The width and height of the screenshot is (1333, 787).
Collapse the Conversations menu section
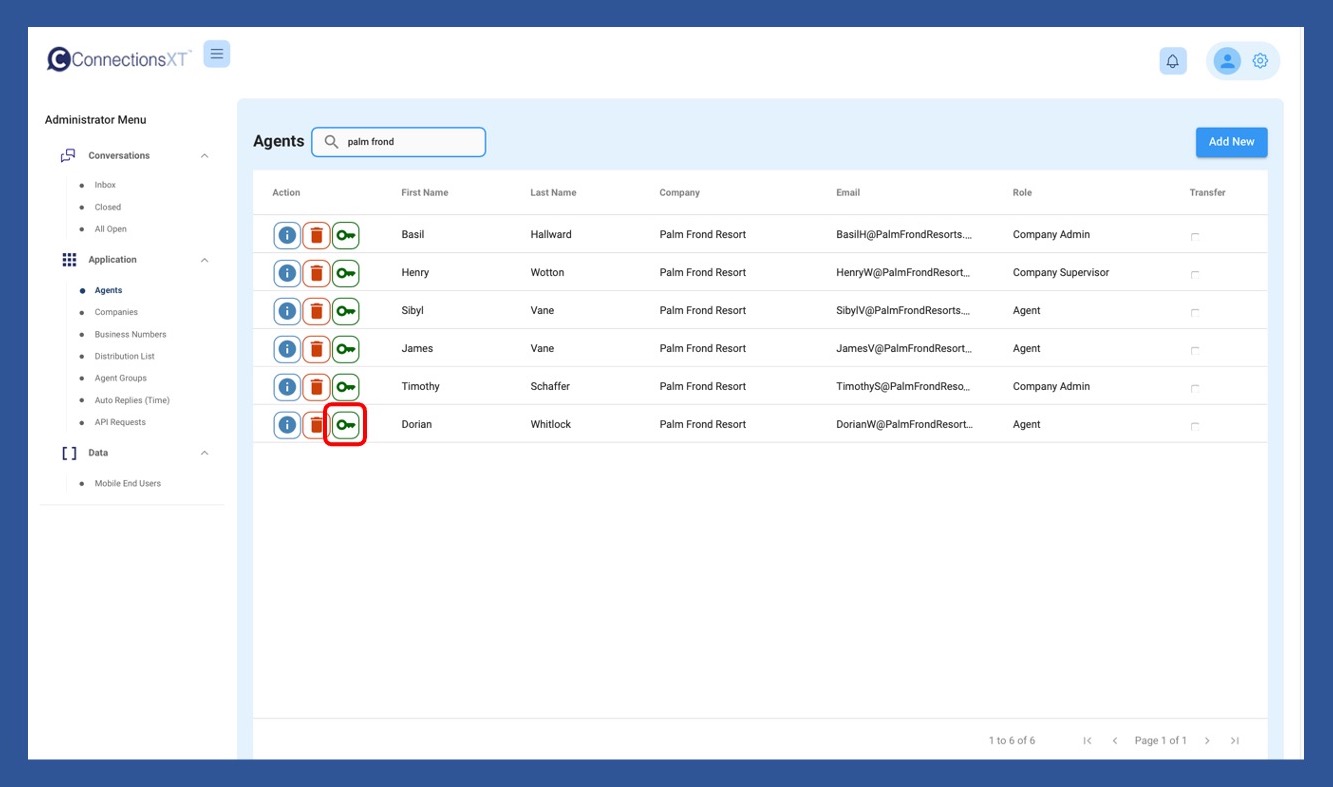pos(204,156)
